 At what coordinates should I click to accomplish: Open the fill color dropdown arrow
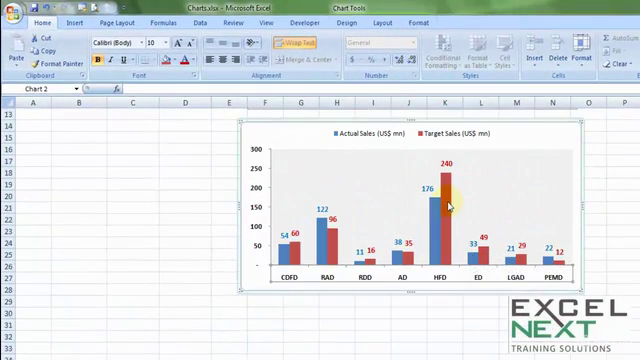pos(175,60)
